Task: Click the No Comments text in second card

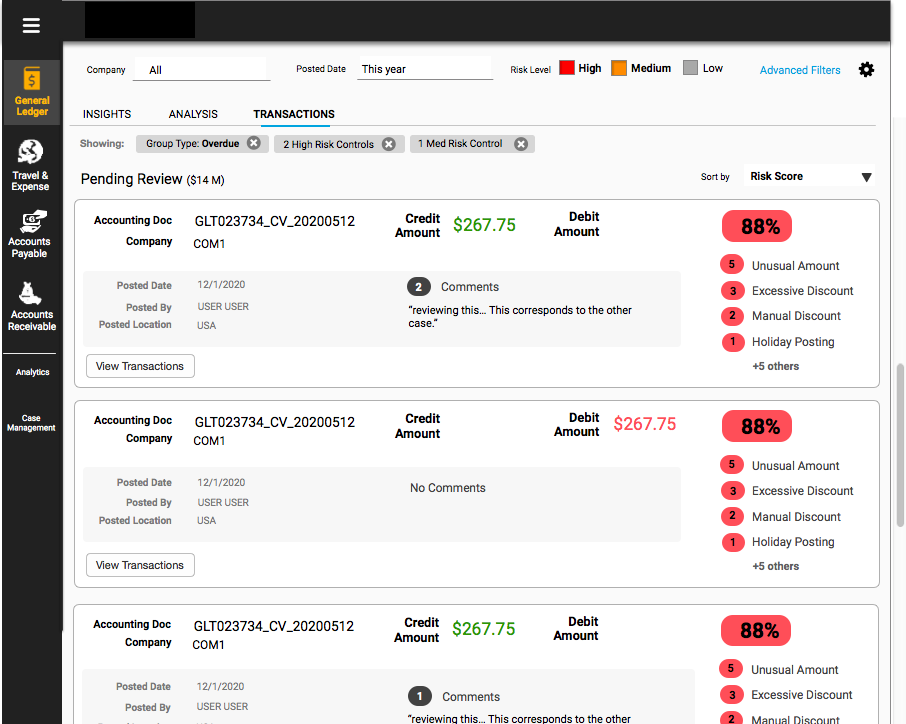Action: tap(448, 488)
